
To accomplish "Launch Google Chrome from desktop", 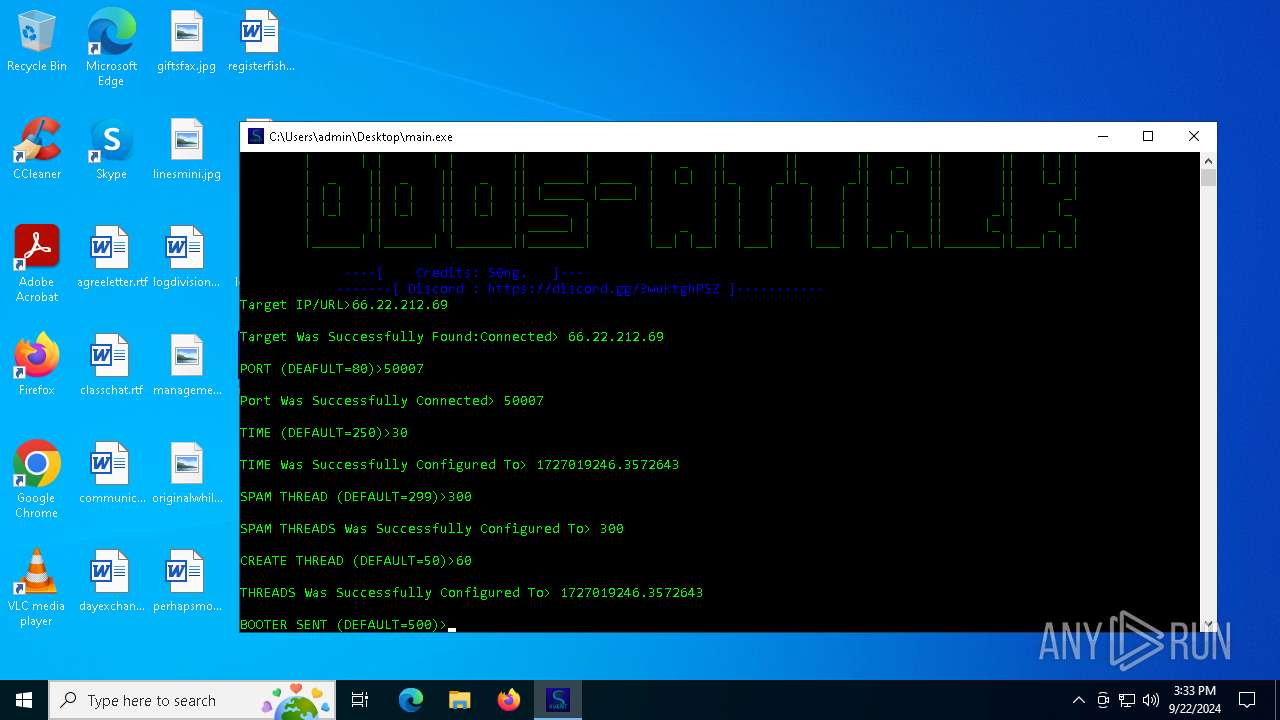I will 37,479.
